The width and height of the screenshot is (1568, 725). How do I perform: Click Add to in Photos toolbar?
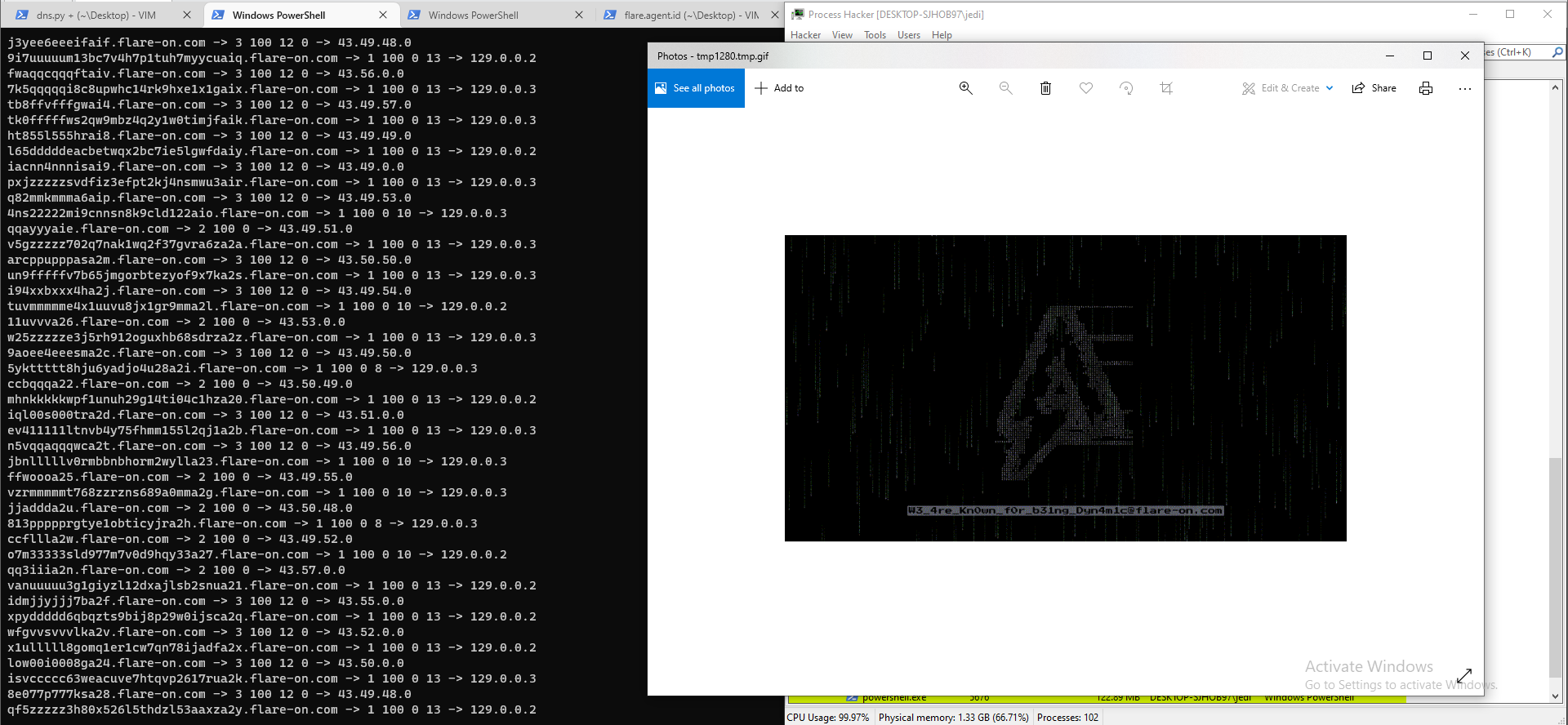[x=779, y=88]
